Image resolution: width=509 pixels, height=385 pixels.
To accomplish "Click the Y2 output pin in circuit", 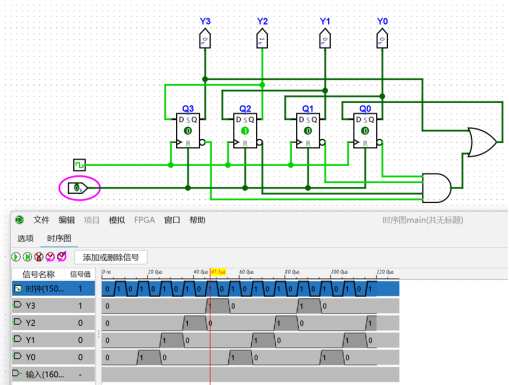I will (262, 39).
